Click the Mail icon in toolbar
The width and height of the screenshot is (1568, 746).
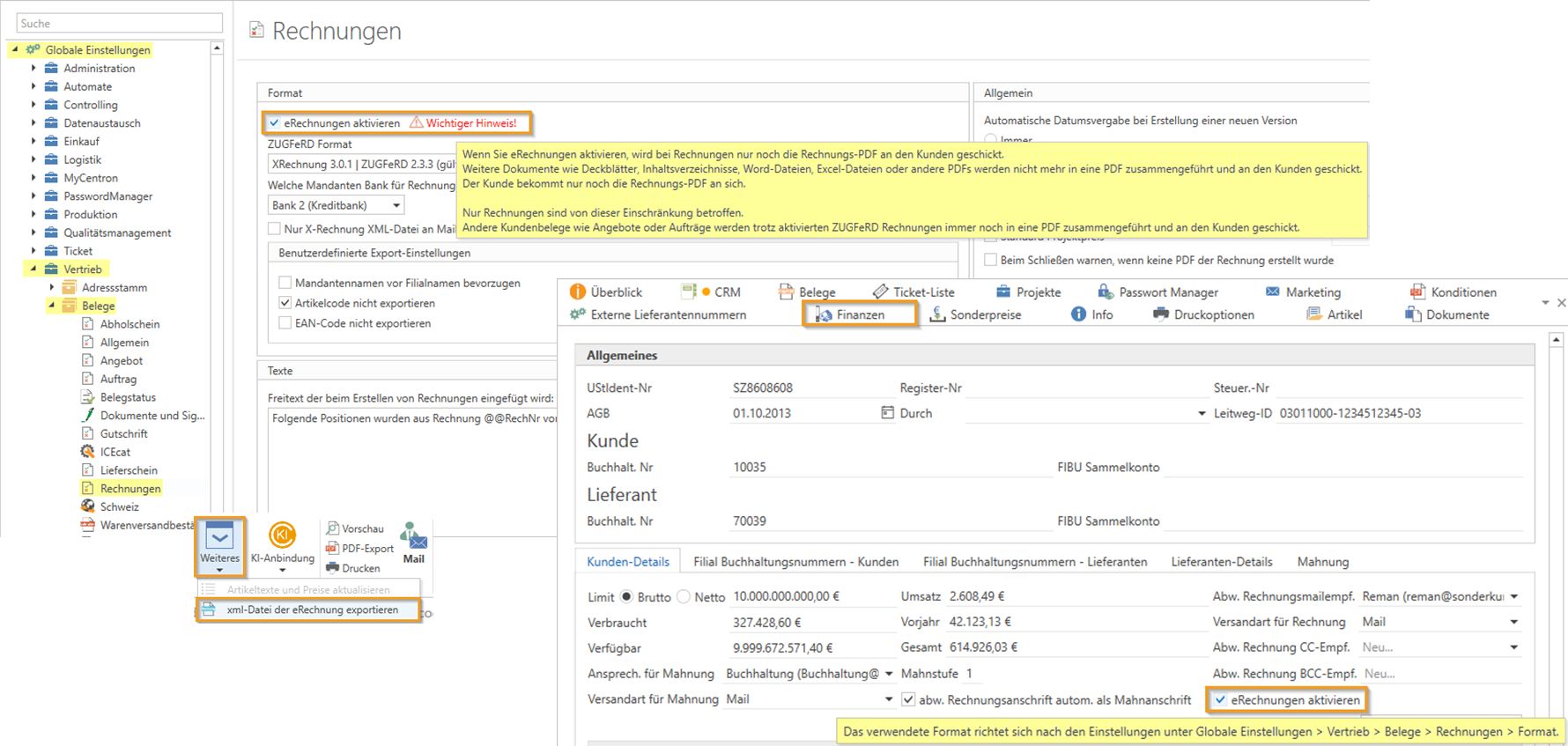pos(413,536)
